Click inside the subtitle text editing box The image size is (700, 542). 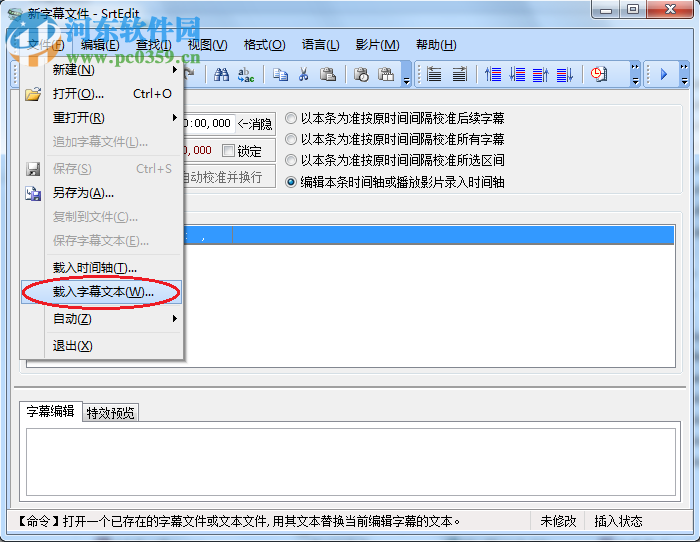pos(351,462)
